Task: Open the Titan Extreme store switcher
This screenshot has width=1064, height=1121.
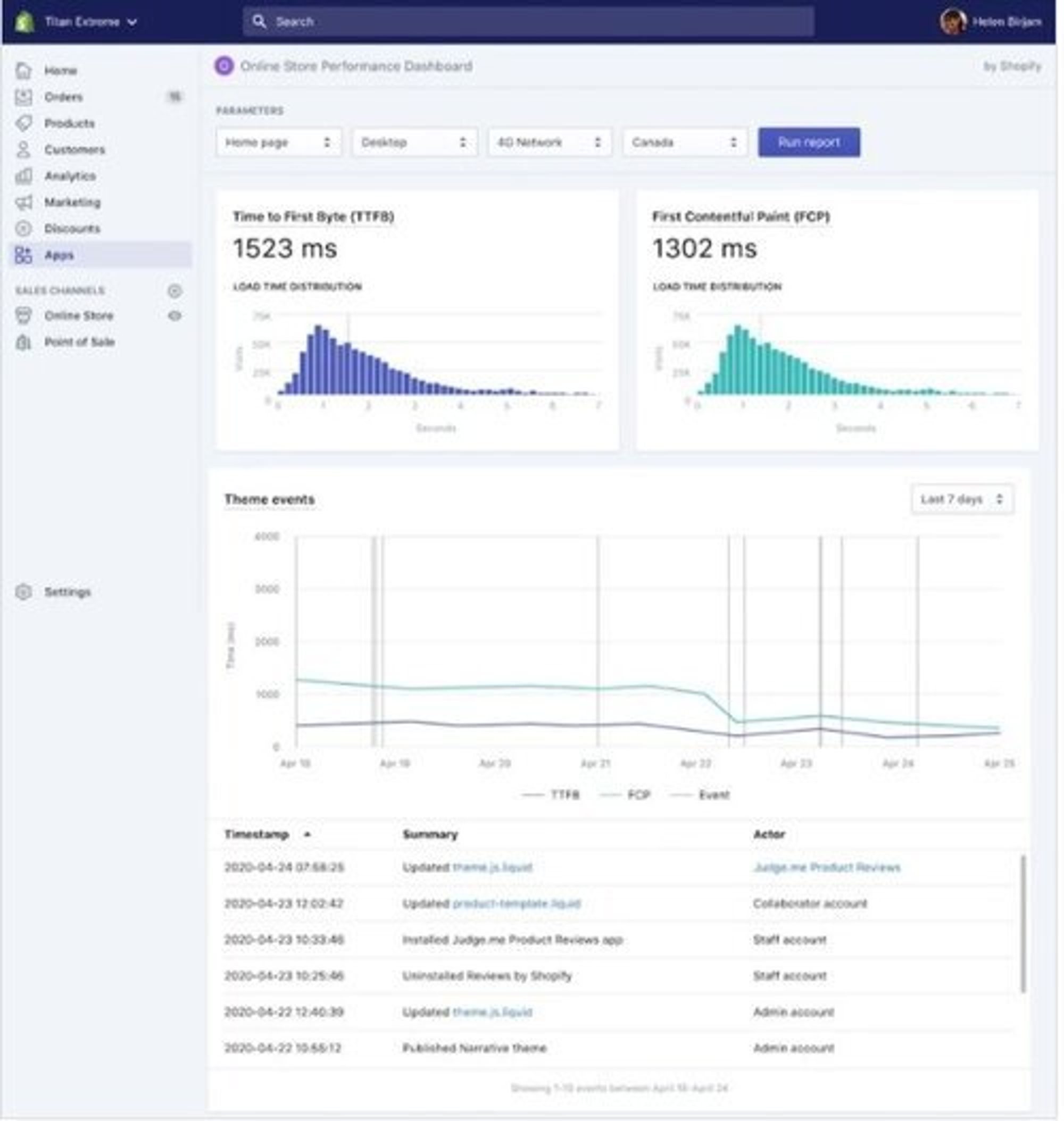Action: click(x=89, y=22)
